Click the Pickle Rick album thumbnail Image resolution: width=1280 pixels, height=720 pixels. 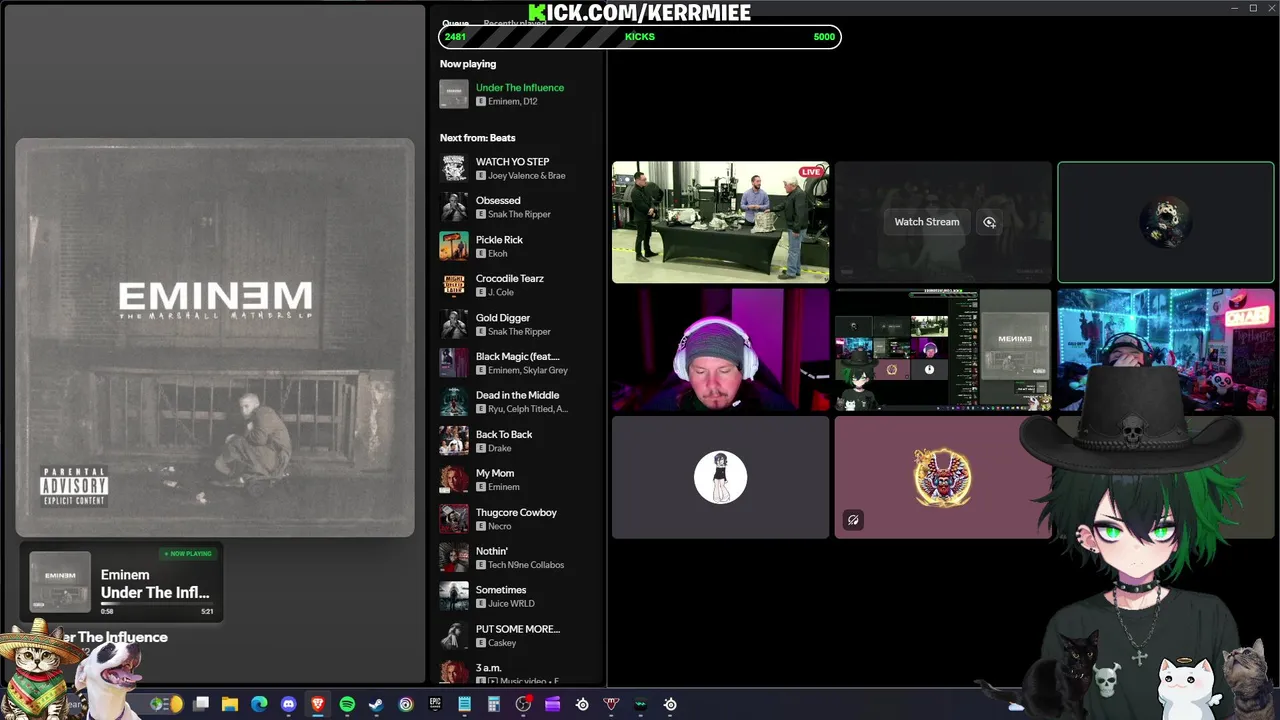(454, 246)
